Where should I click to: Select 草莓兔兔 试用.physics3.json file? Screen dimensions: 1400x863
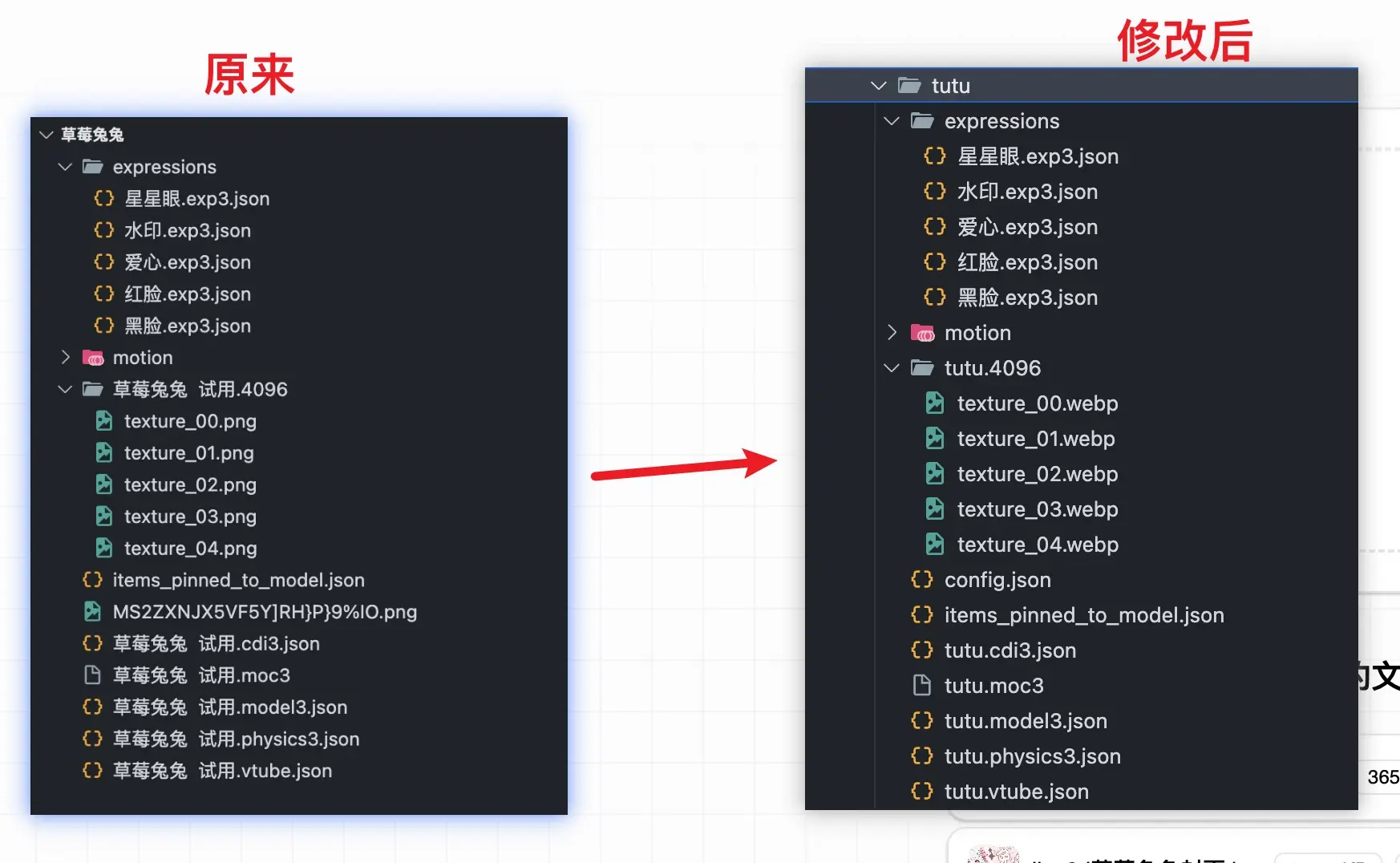(236, 739)
